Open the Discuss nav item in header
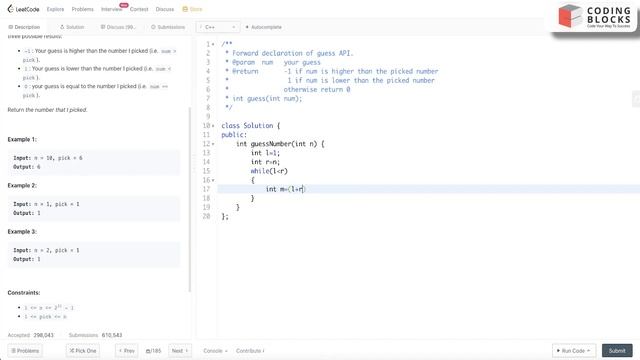 (164, 9)
